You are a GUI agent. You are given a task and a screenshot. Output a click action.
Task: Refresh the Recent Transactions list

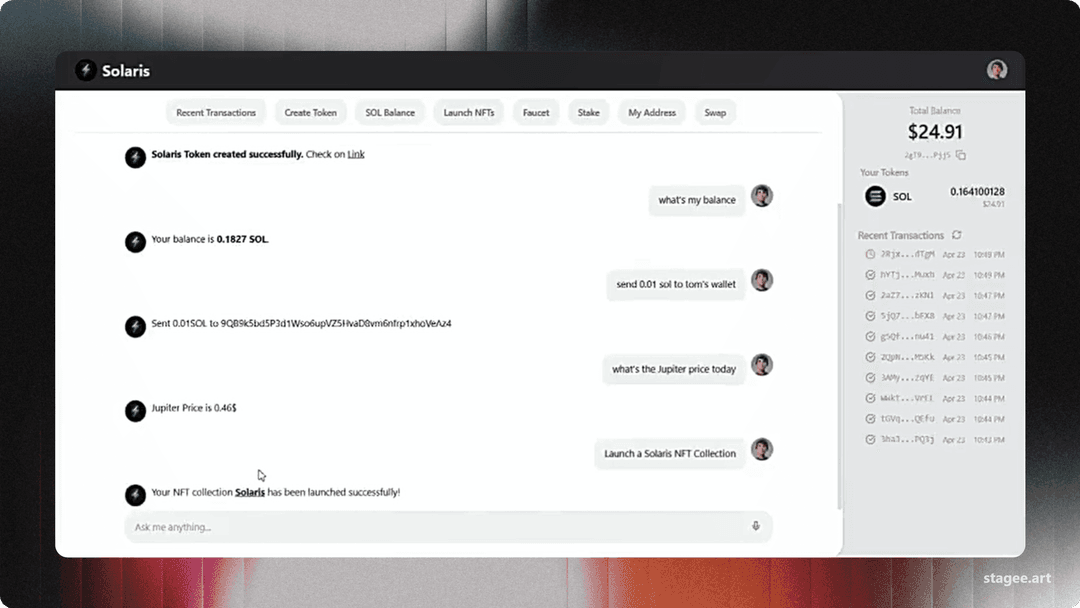(x=957, y=235)
